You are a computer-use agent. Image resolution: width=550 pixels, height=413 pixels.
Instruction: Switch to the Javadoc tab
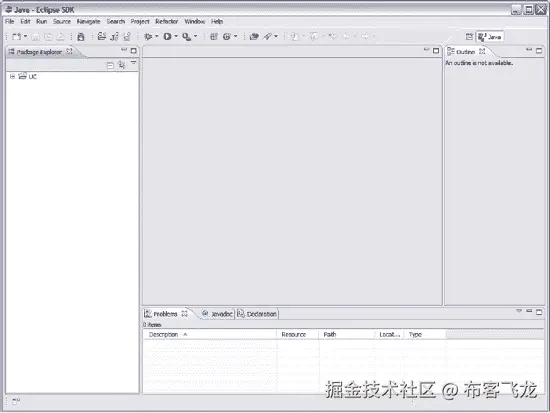pos(217,314)
